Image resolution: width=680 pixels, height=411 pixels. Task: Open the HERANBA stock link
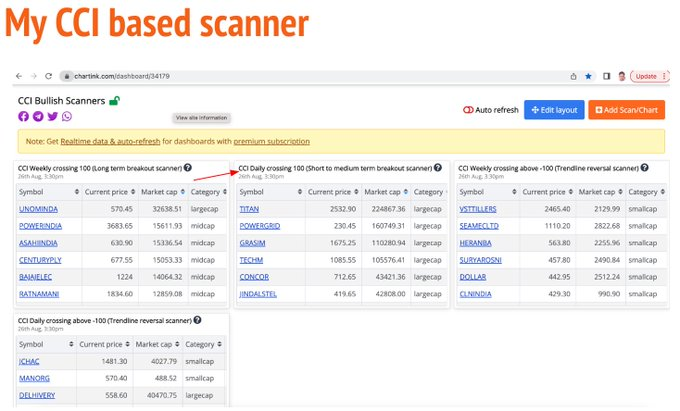click(475, 243)
